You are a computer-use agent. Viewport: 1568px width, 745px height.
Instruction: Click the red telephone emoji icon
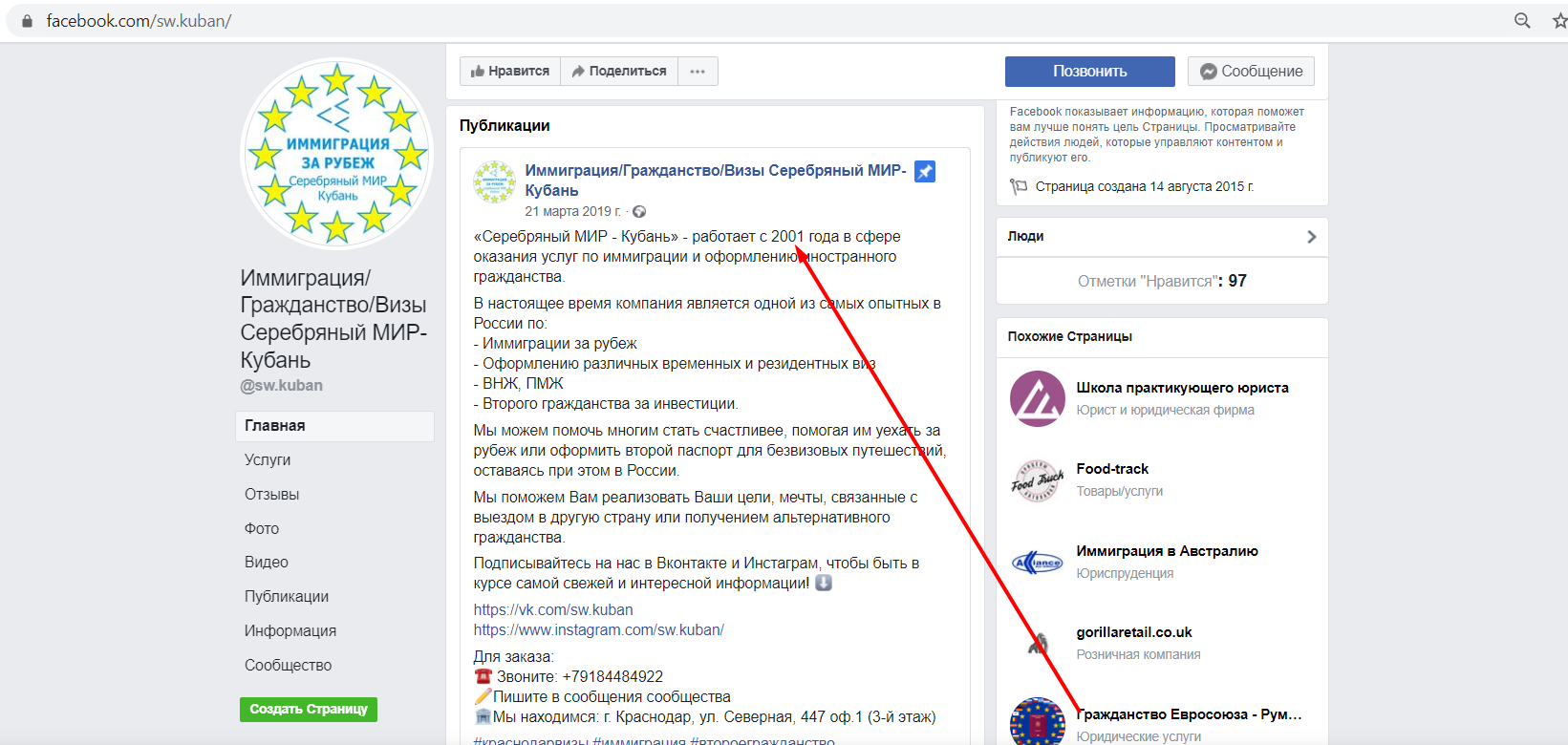click(x=483, y=676)
